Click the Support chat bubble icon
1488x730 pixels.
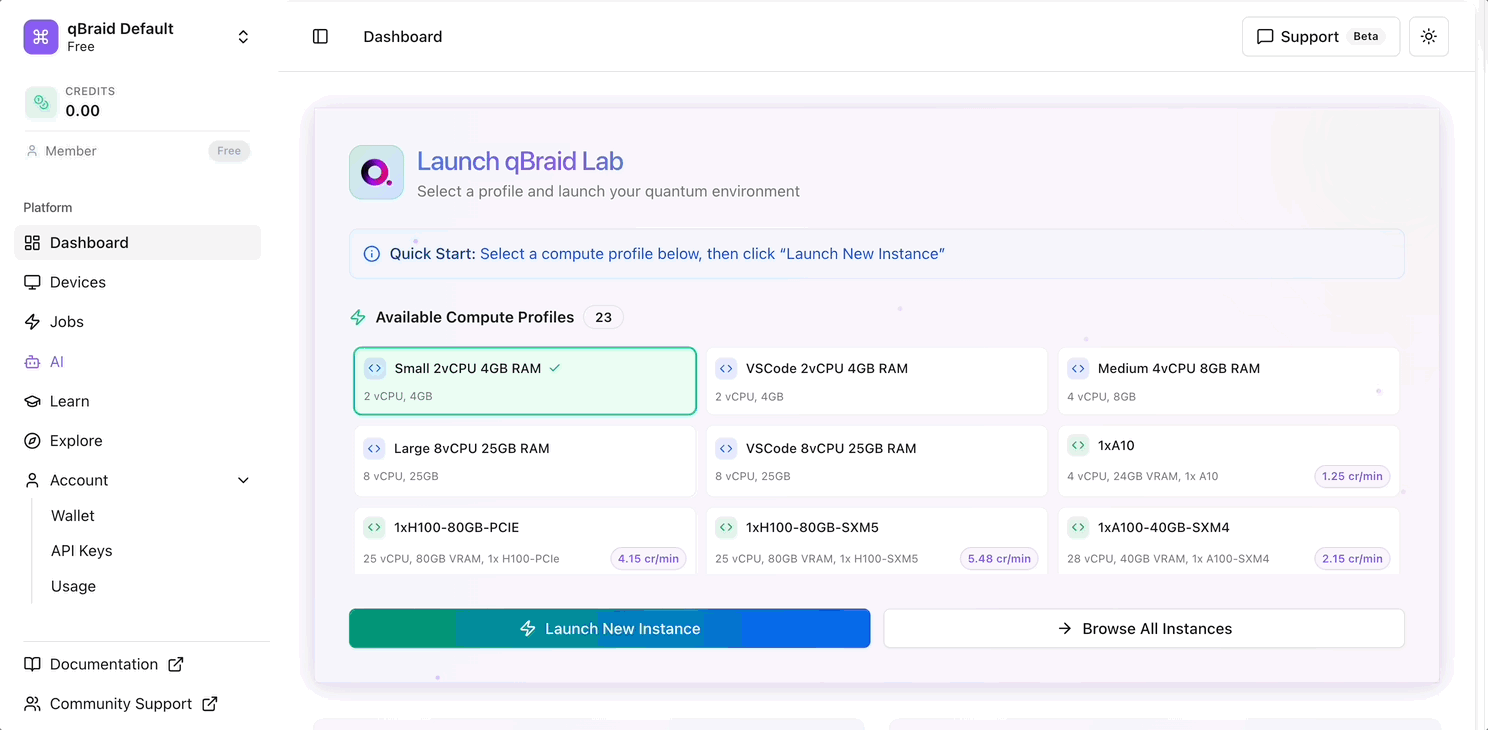1265,37
